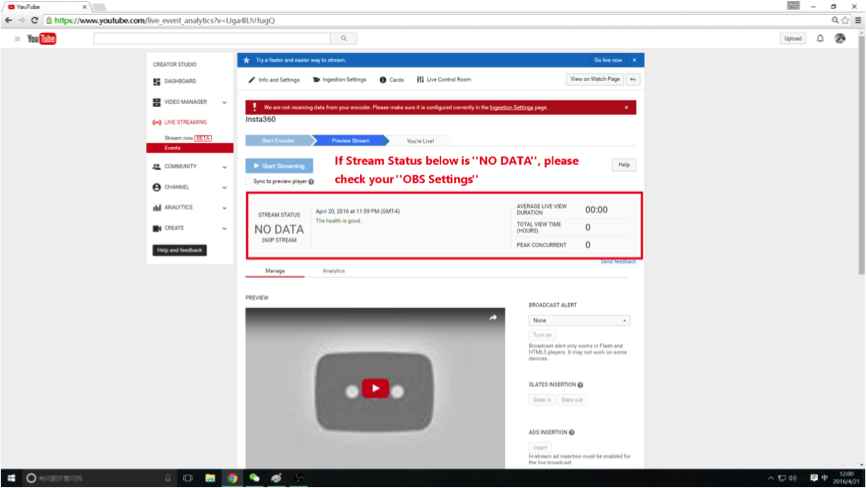This screenshot has height=488, width=866.
Task: Click Go live now in blue banner
Action: (608, 60)
